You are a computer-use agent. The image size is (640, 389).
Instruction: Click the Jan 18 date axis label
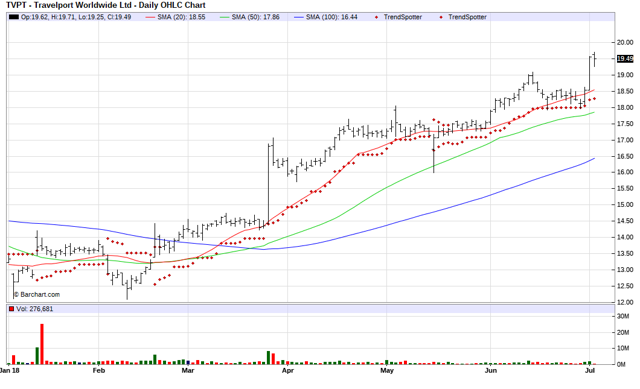coord(10,371)
